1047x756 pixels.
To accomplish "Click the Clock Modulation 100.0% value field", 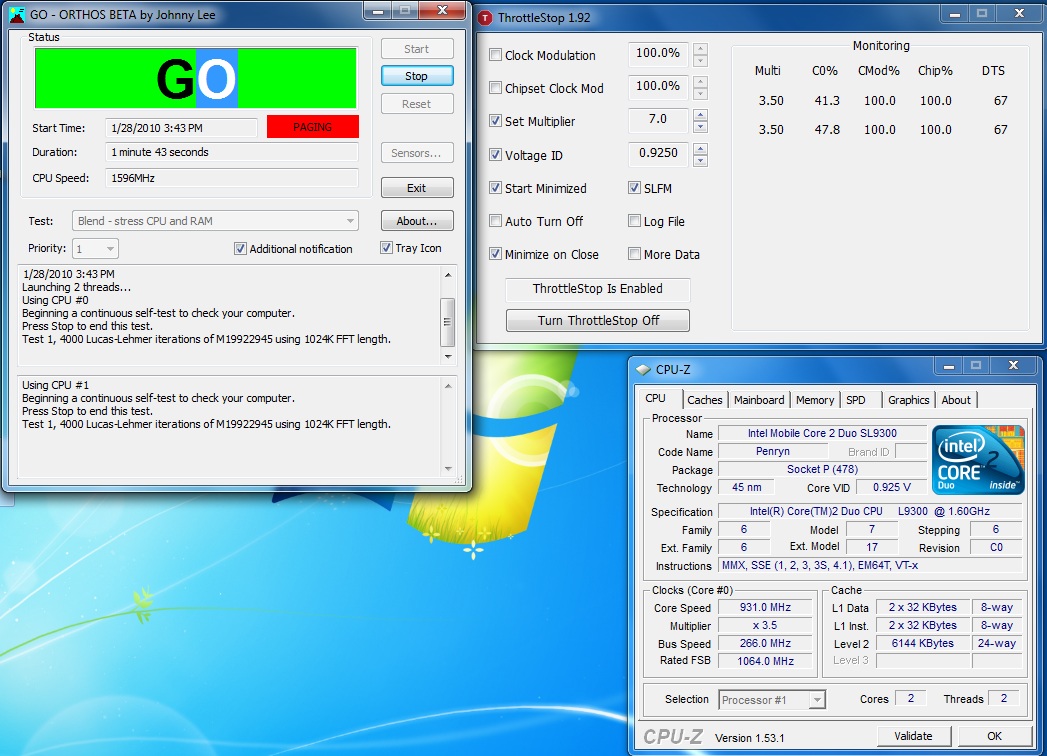I will point(658,53).
